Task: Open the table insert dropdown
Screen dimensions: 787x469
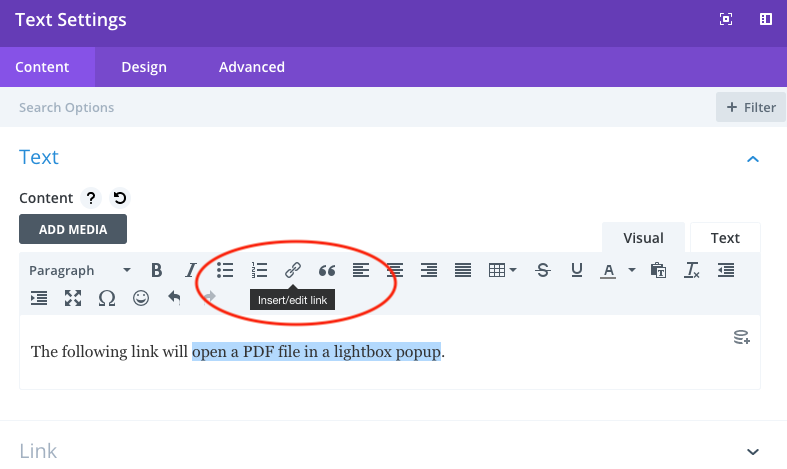Action: point(502,270)
